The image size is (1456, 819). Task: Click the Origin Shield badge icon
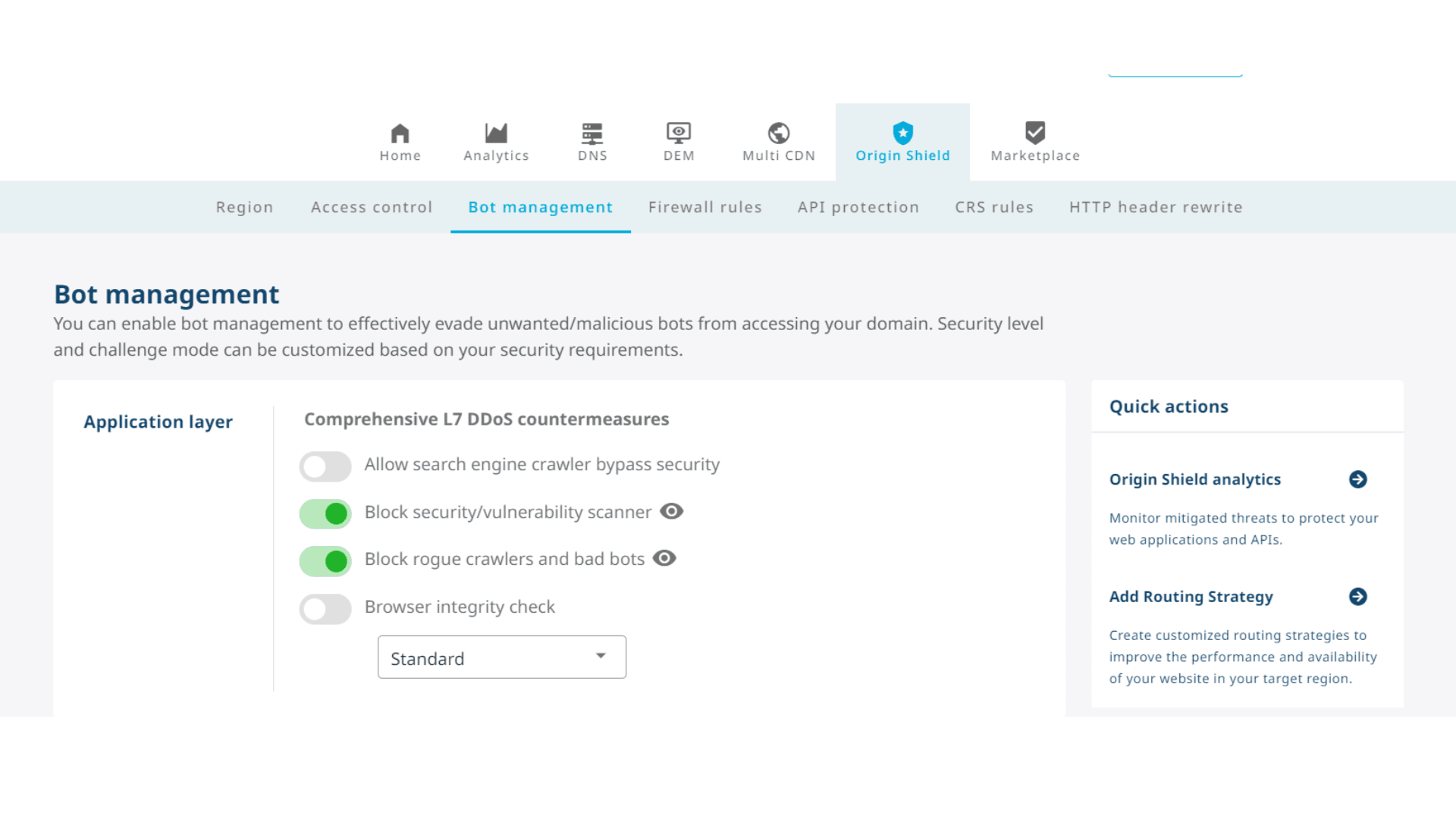902,133
